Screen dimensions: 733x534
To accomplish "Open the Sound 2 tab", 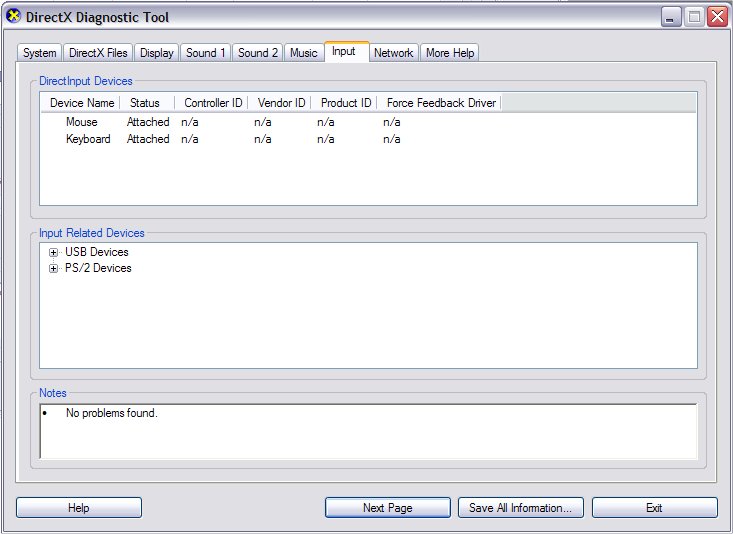I will (258, 53).
